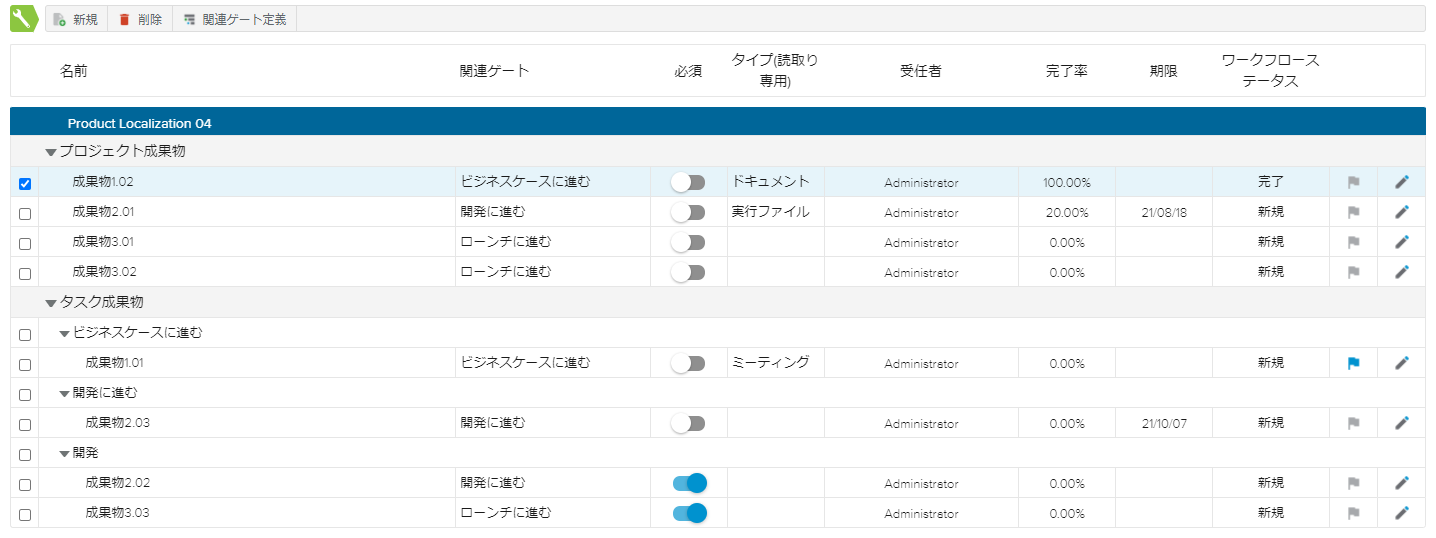Click the 完了率 column header

(x=1066, y=71)
